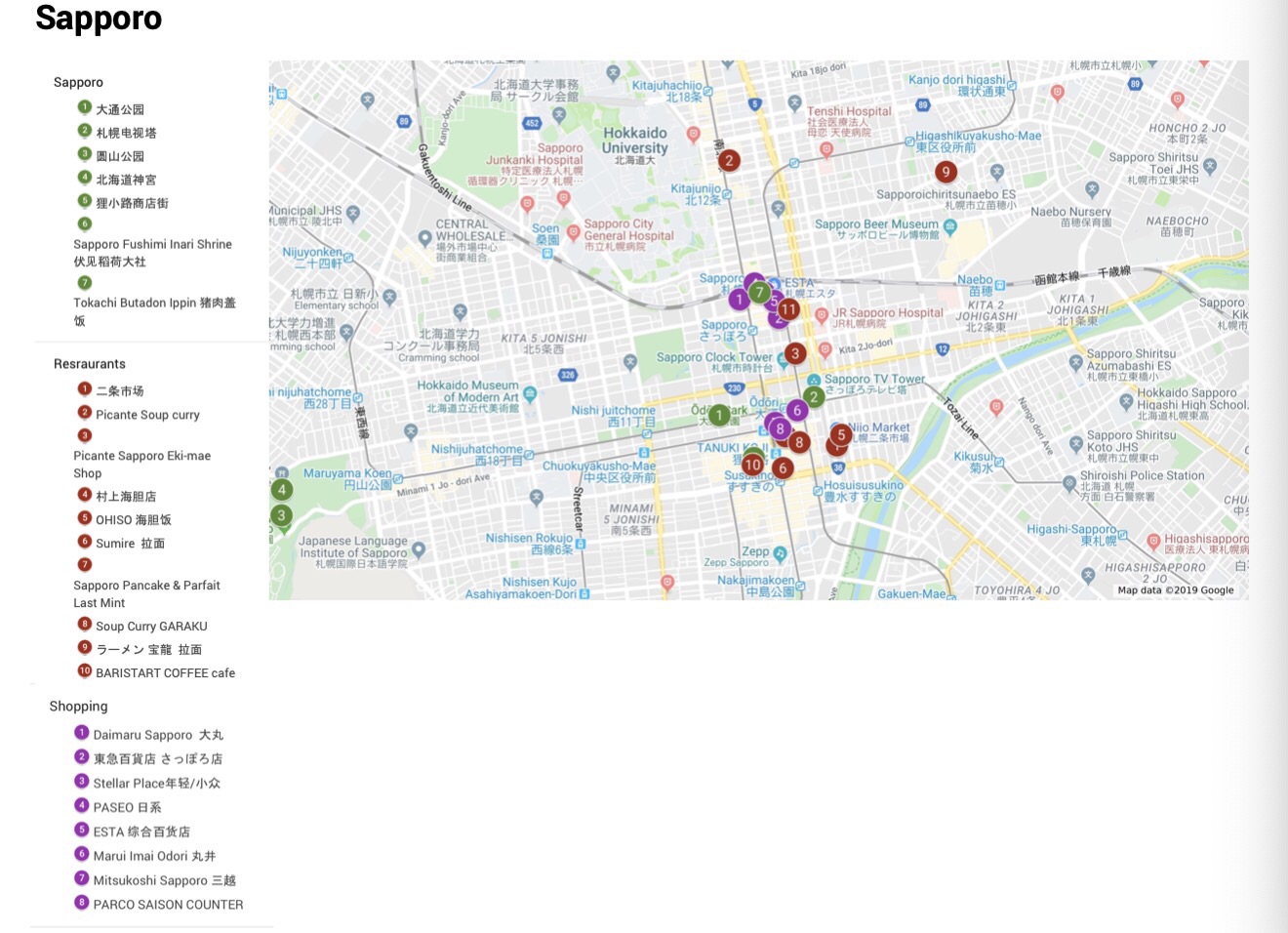Click red marker 5 on the map beside Nijo Market
Viewport: 1288px width, 933px height.
[x=841, y=435]
